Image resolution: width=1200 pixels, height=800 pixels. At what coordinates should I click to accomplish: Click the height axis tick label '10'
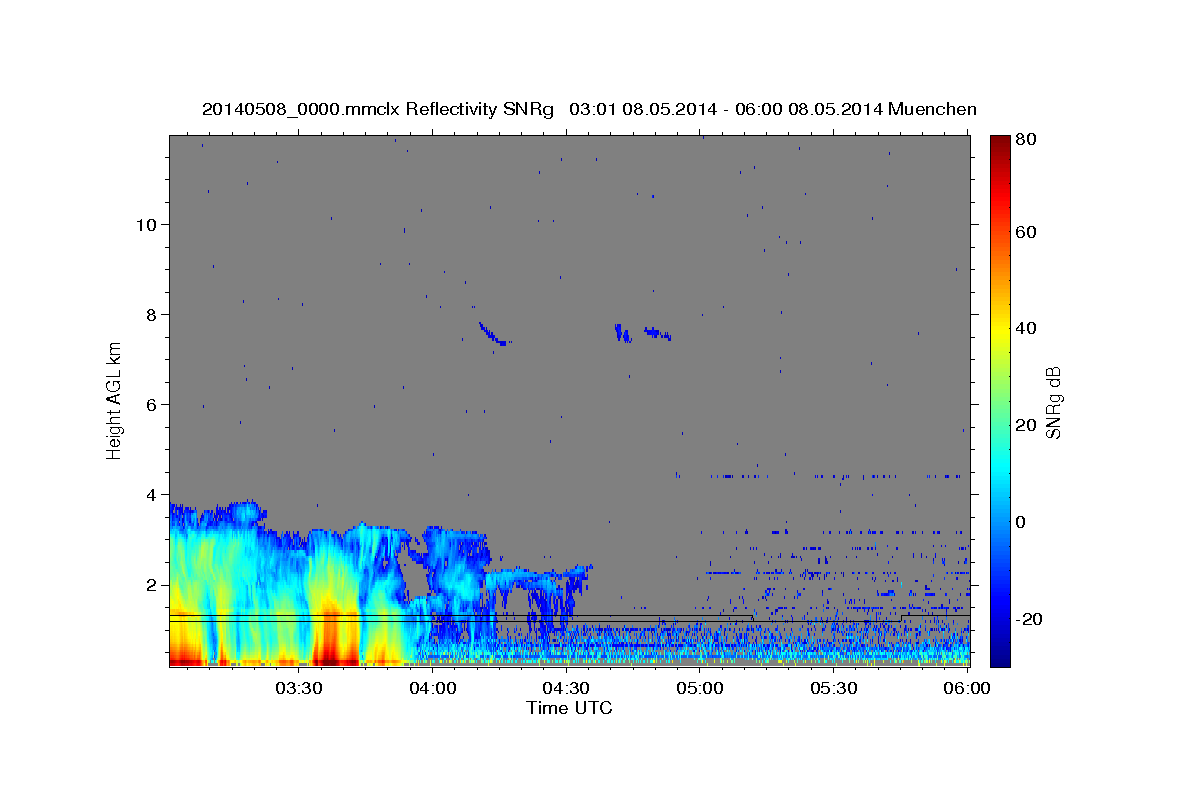point(145,224)
